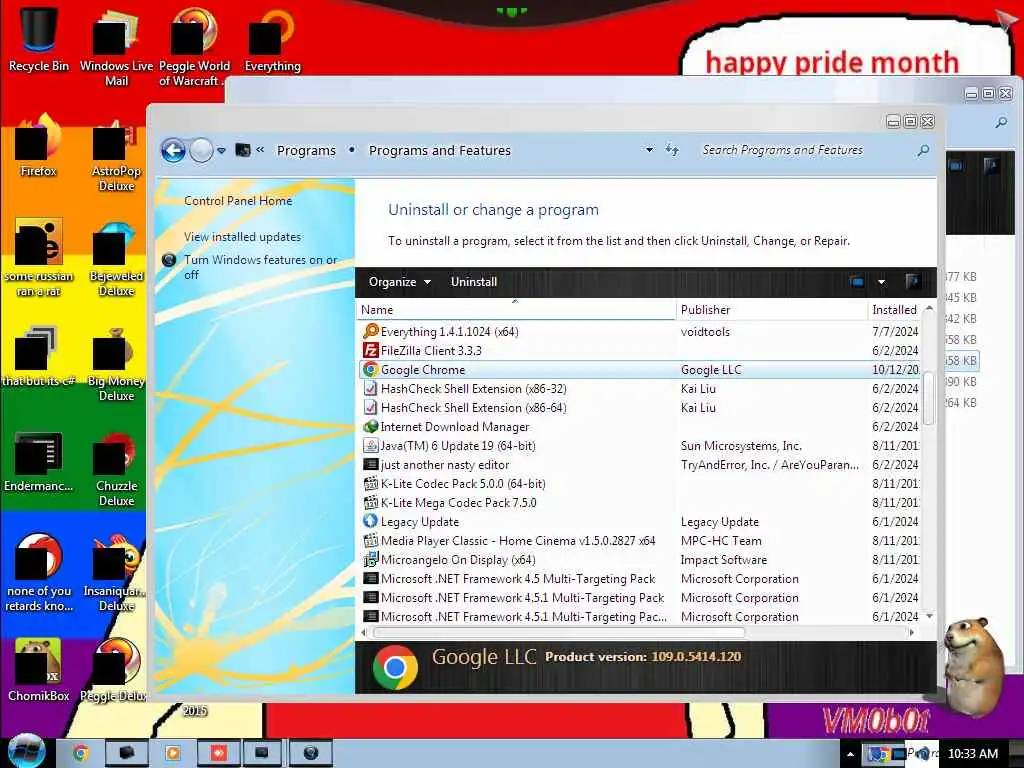Open the red arrow app in taskbar

(x=219, y=753)
